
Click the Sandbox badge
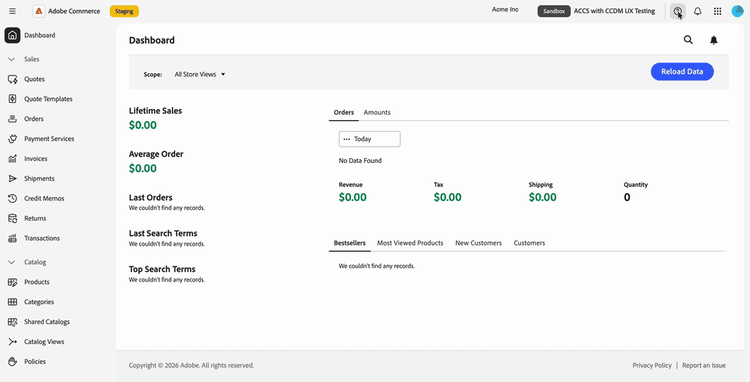(554, 11)
